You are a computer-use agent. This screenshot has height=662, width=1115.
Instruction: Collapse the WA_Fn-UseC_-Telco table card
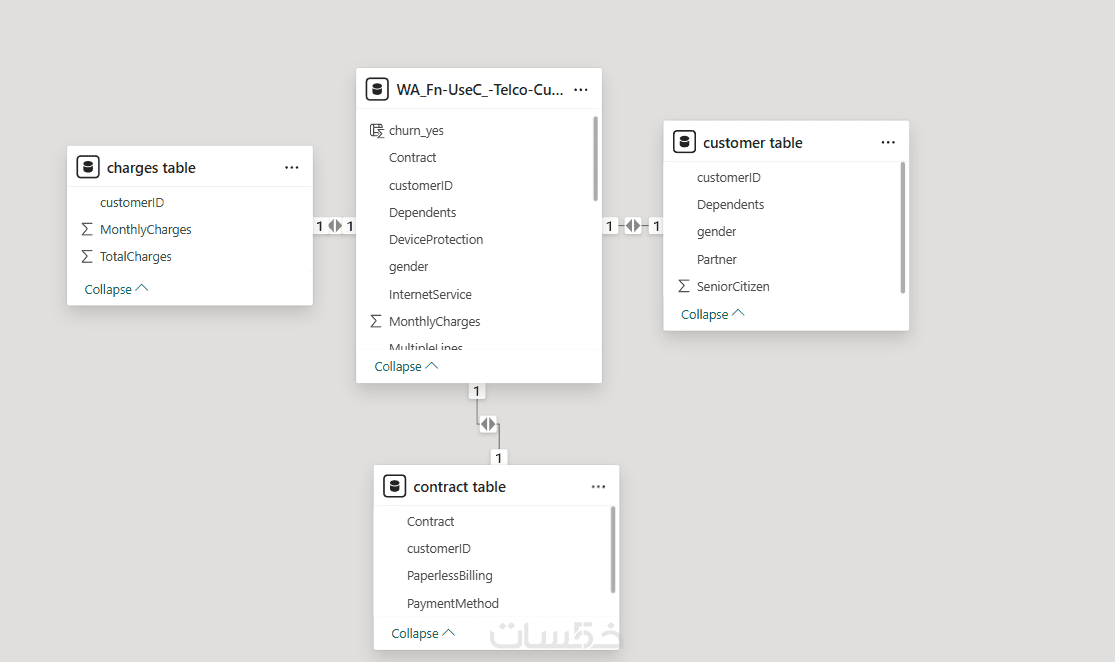(406, 366)
